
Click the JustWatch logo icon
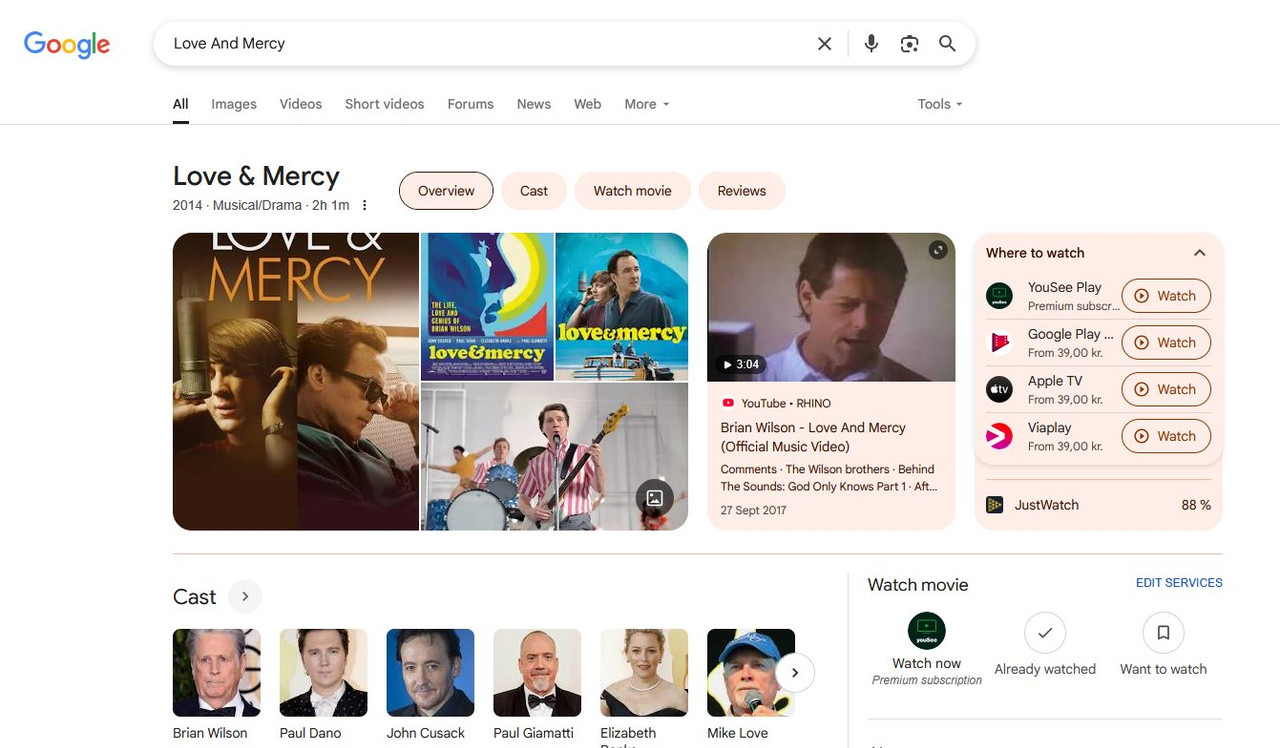tap(995, 505)
